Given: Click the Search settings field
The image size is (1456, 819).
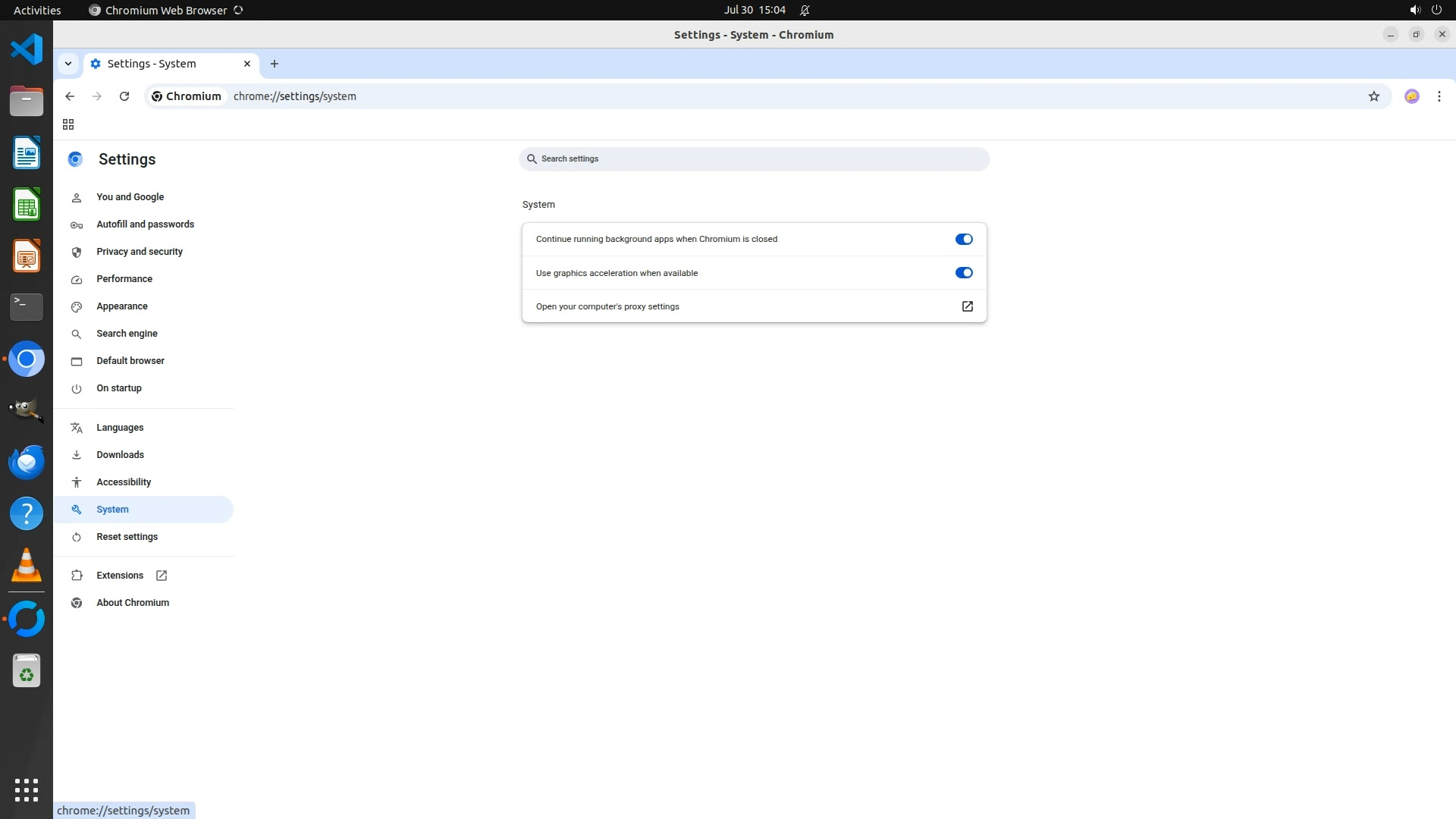Looking at the screenshot, I should [754, 159].
